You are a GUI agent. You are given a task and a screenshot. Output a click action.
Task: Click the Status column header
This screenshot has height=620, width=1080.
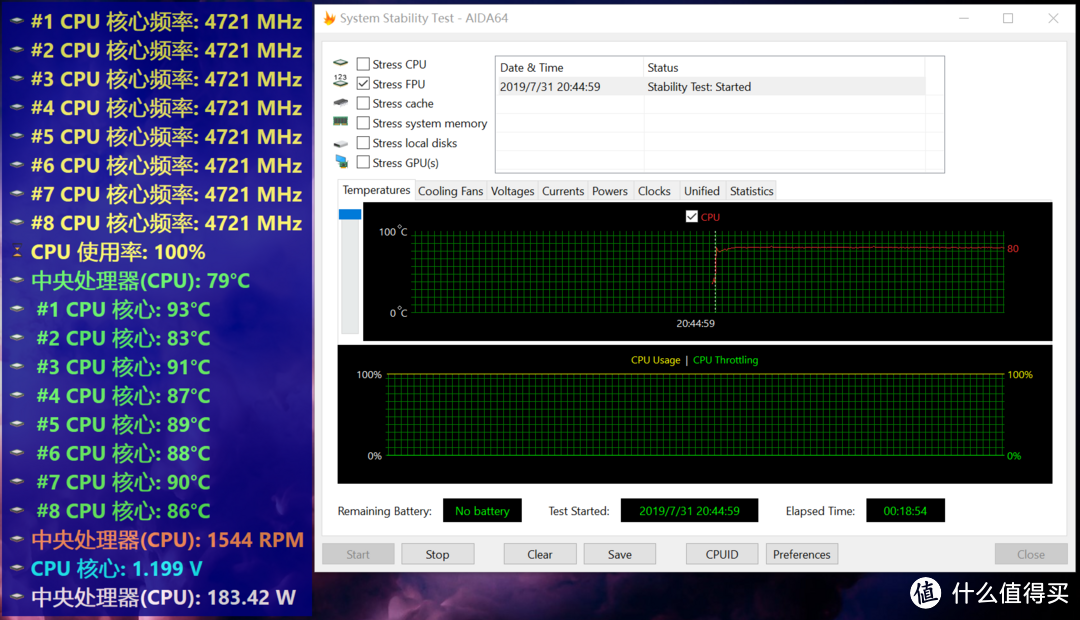point(784,68)
